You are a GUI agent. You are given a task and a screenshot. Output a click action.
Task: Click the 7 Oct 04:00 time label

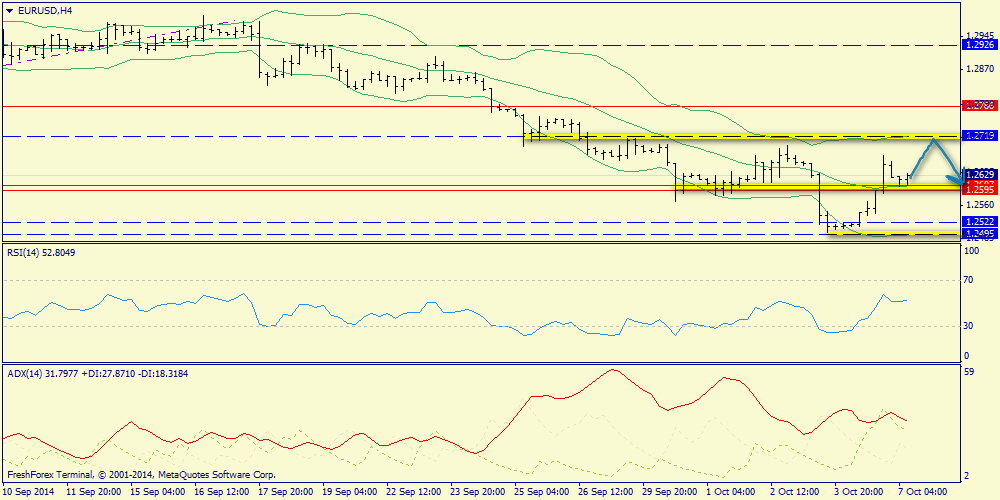pos(923,492)
